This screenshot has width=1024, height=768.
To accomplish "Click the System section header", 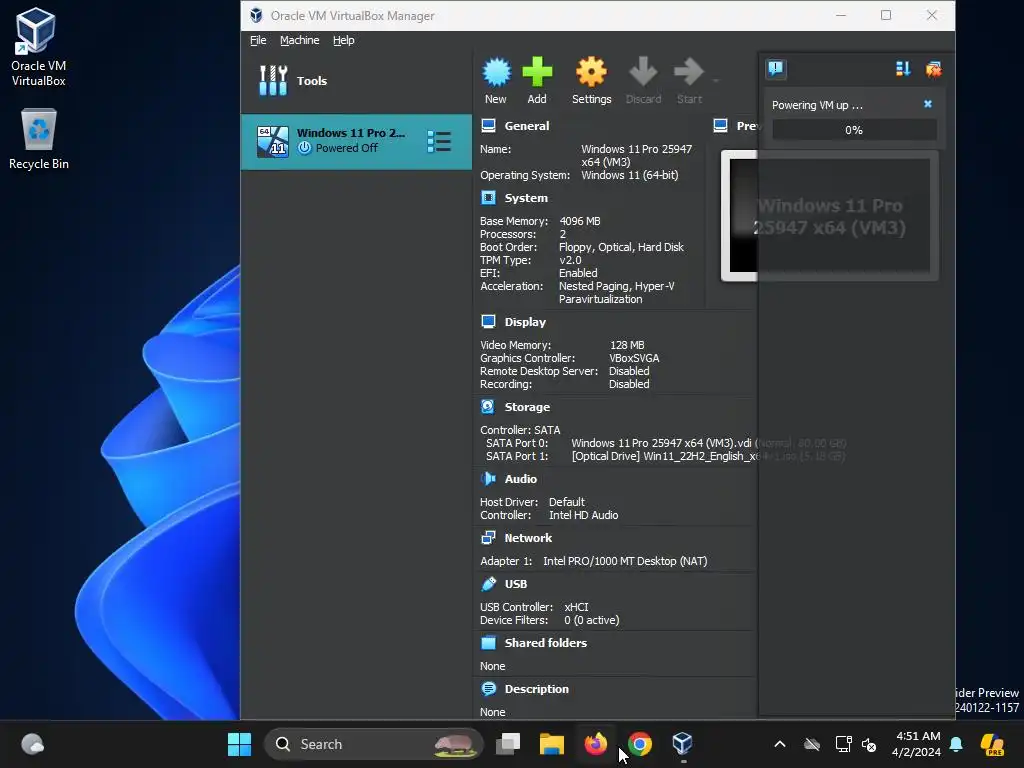I will (x=526, y=198).
